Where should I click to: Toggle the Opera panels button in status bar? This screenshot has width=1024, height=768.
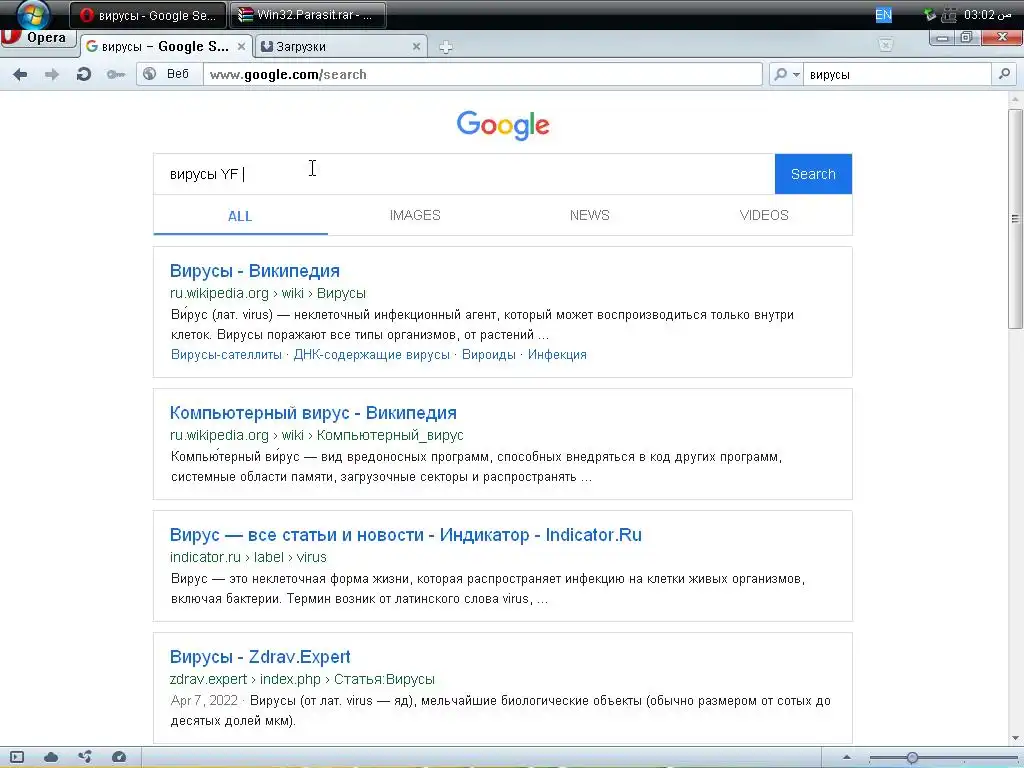tap(17, 757)
